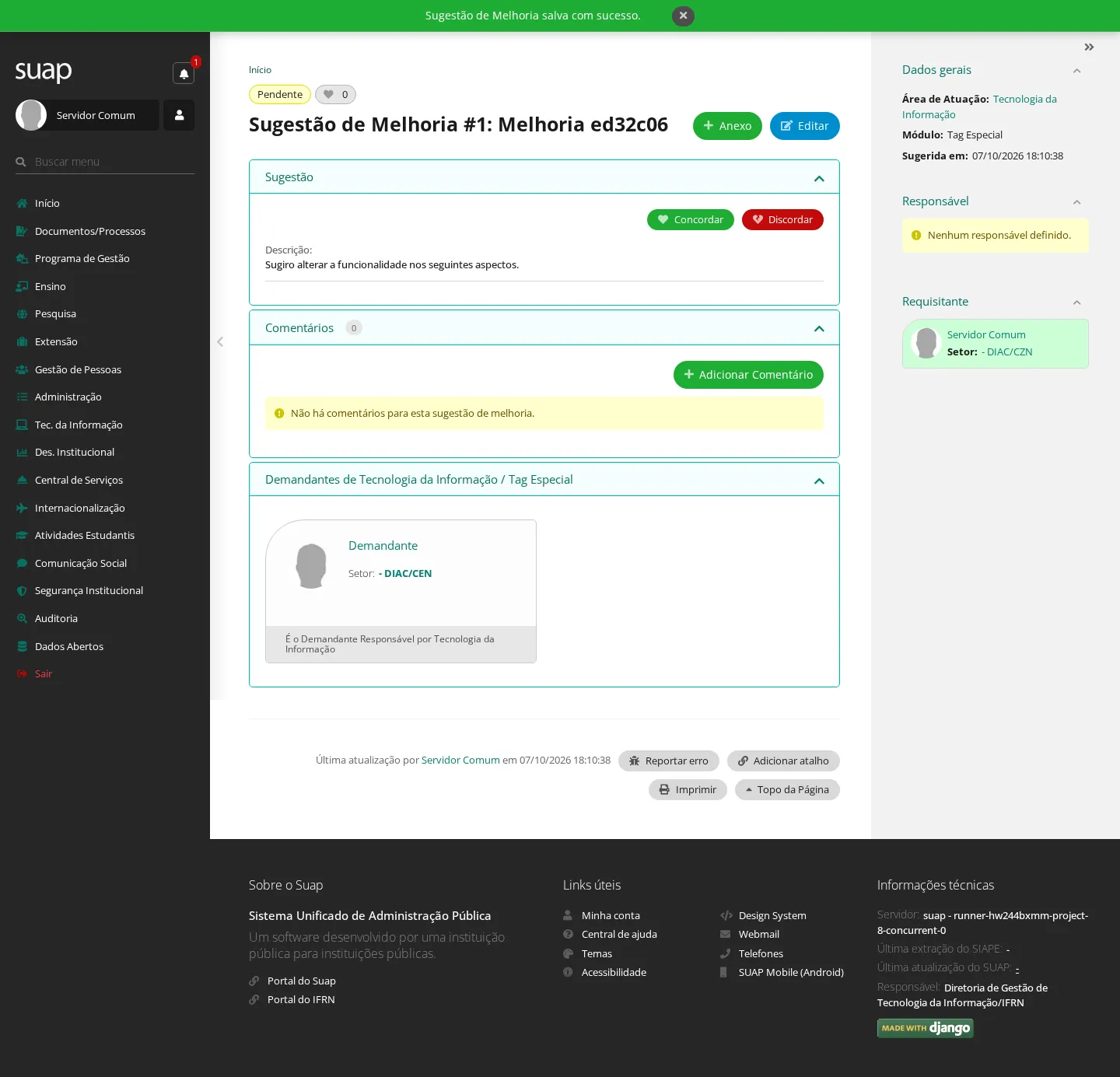
Task: Open the notifications bell icon
Action: (184, 73)
